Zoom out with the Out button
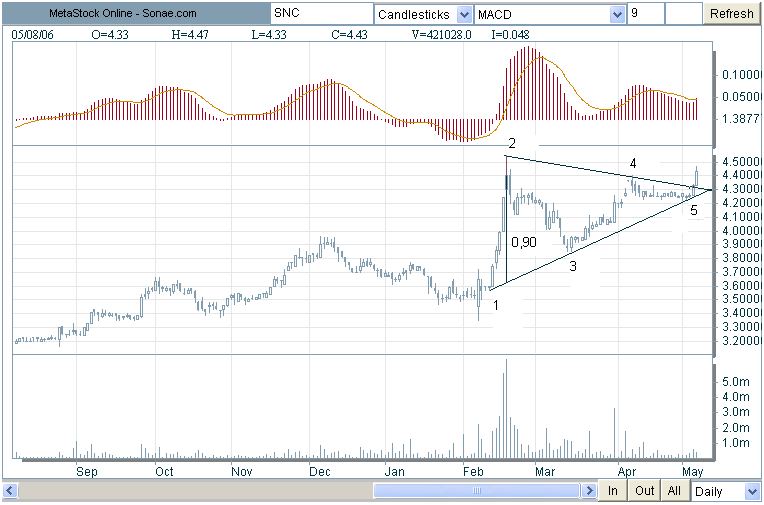 (x=644, y=490)
